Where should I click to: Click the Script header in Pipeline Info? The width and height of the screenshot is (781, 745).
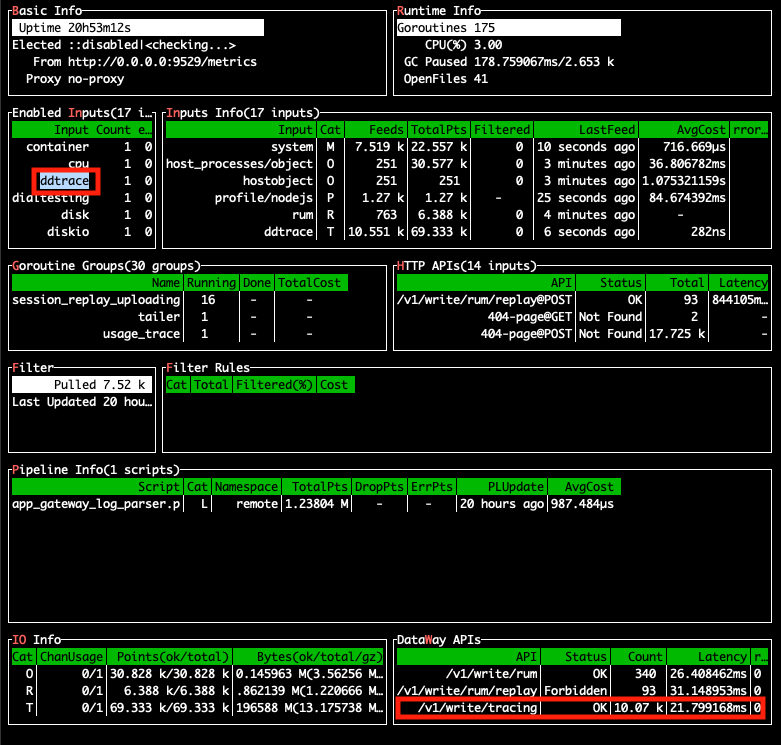(x=97, y=487)
